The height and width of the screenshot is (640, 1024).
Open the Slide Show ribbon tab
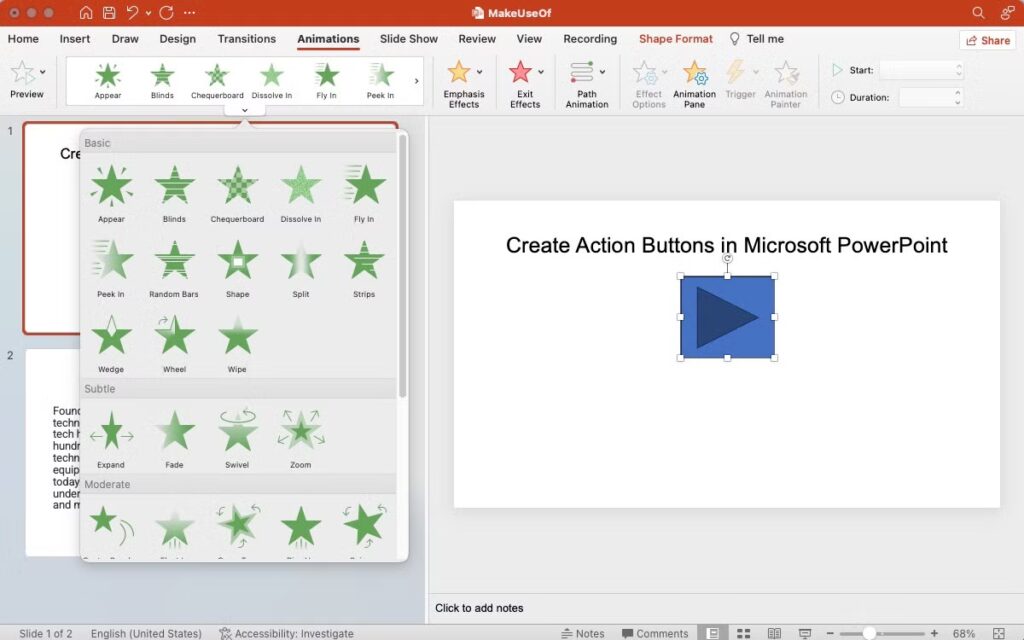[408, 39]
